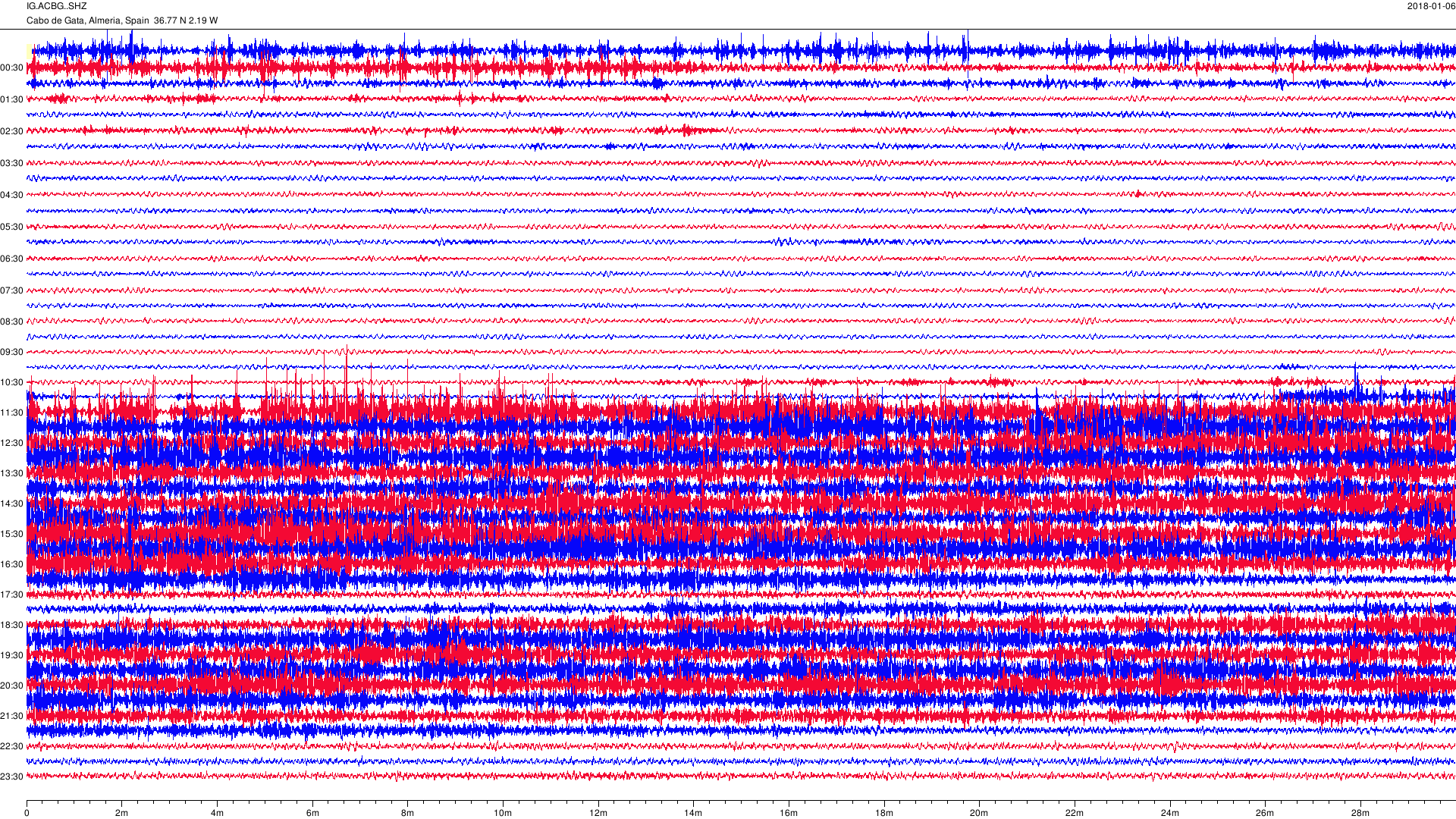Image resolution: width=1456 pixels, height=819 pixels.
Task: Select the 07:30 time label
Action: [12, 291]
